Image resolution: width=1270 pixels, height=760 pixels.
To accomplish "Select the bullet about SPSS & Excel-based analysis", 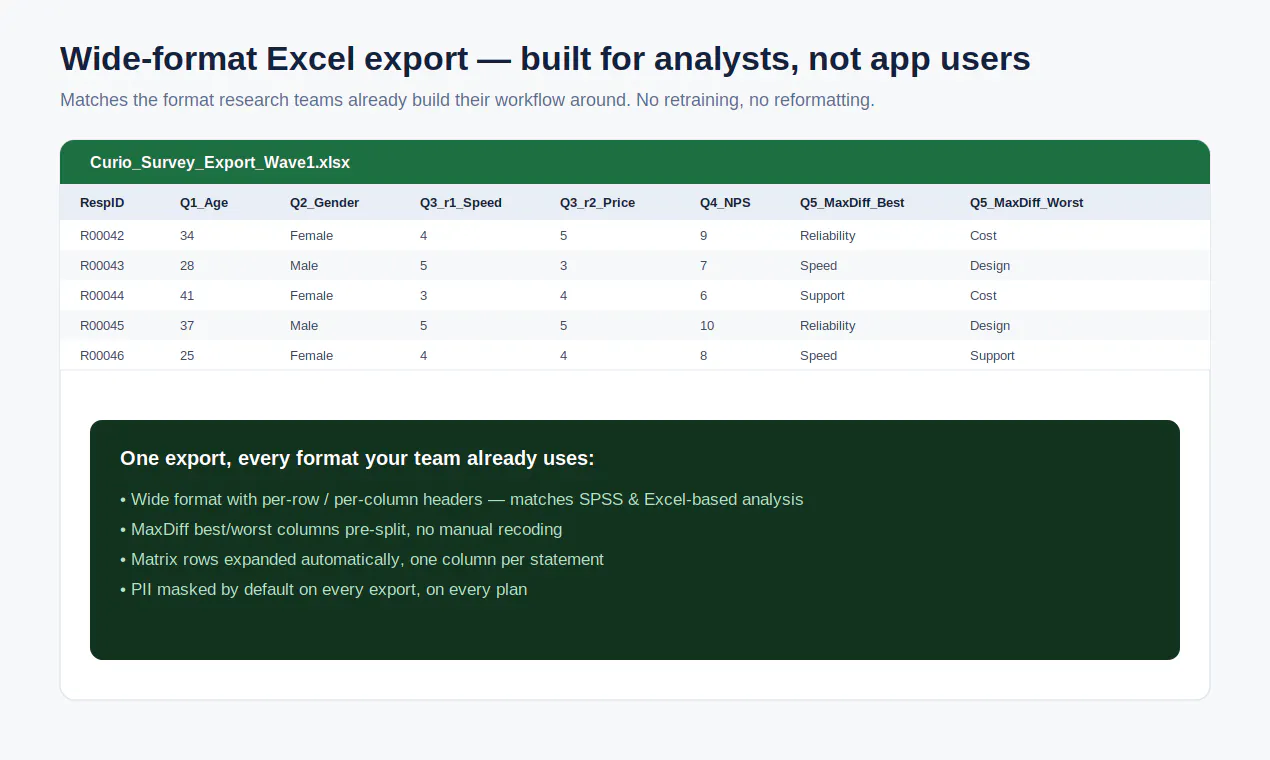I will (461, 499).
